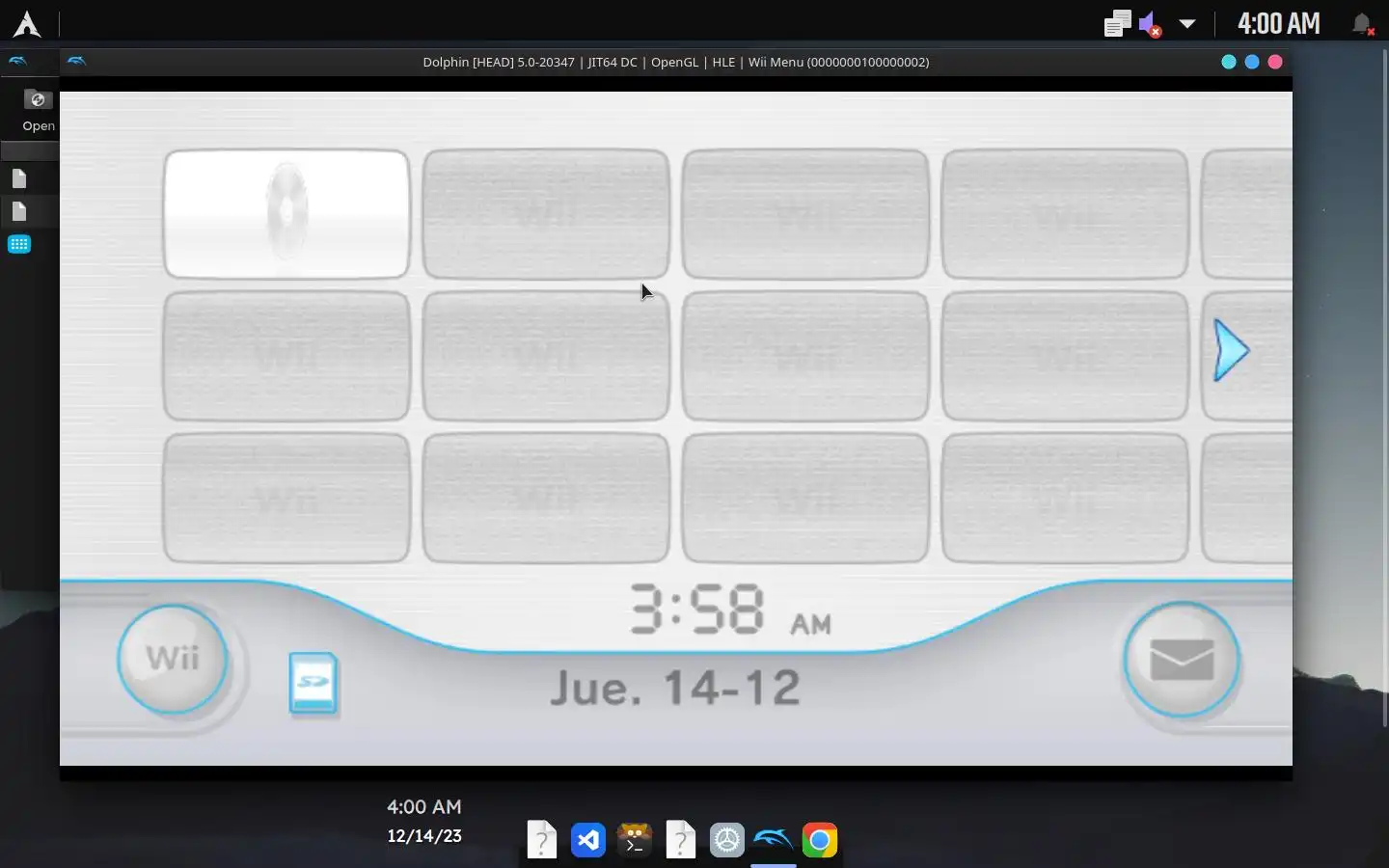Click the Wii Menu date Jue. 14-12
1389x868 pixels.
(675, 688)
